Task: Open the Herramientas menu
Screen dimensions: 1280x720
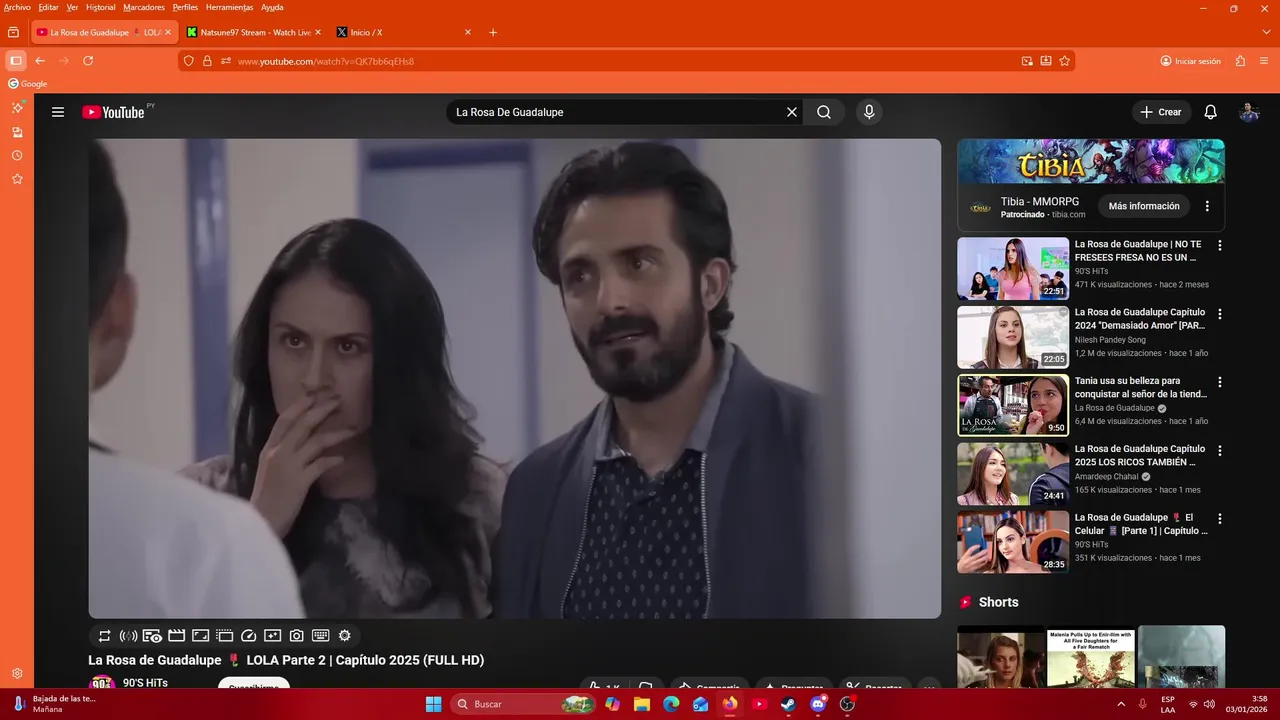Action: point(229,7)
